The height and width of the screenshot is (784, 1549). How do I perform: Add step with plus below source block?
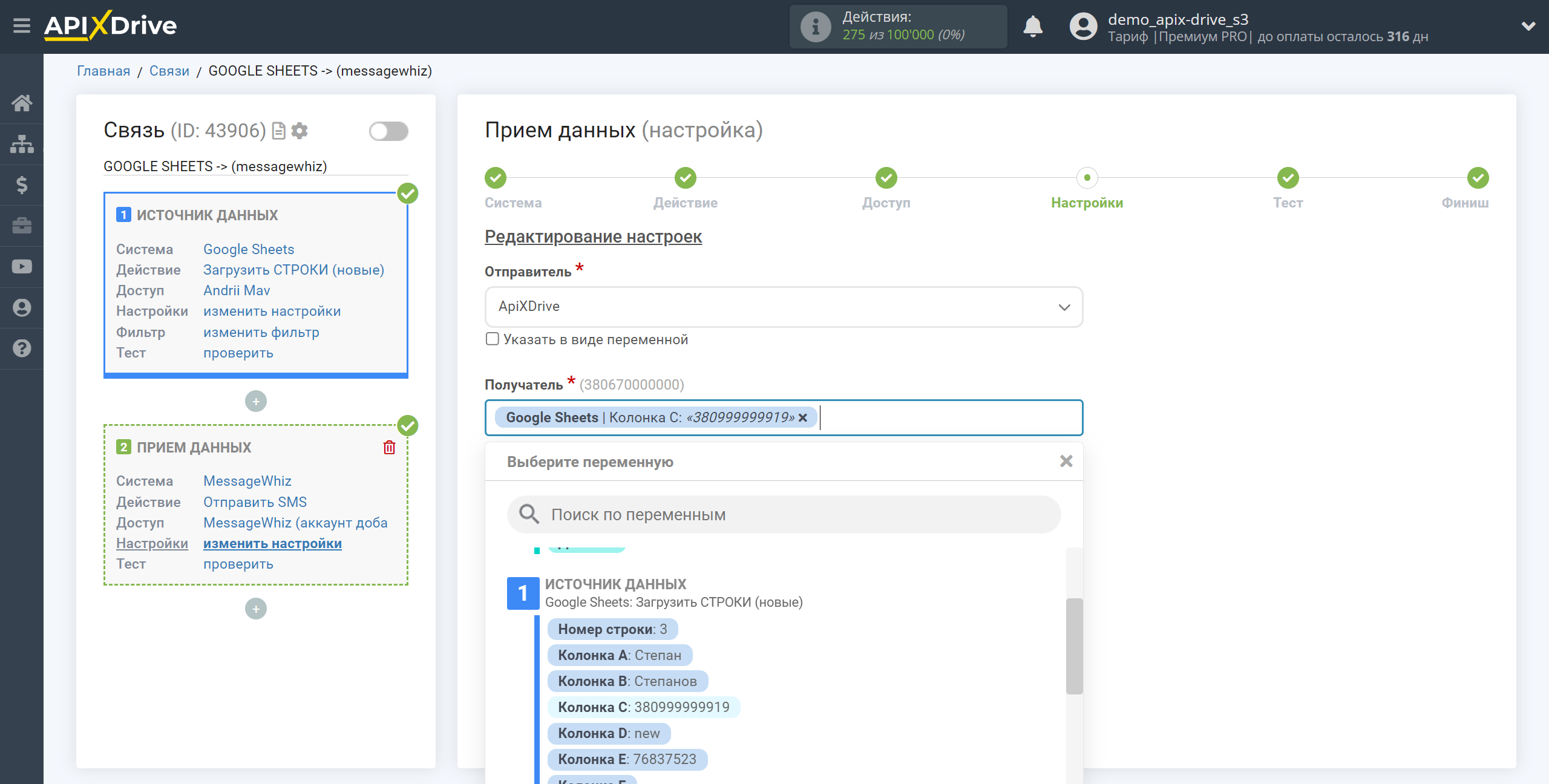(x=256, y=401)
